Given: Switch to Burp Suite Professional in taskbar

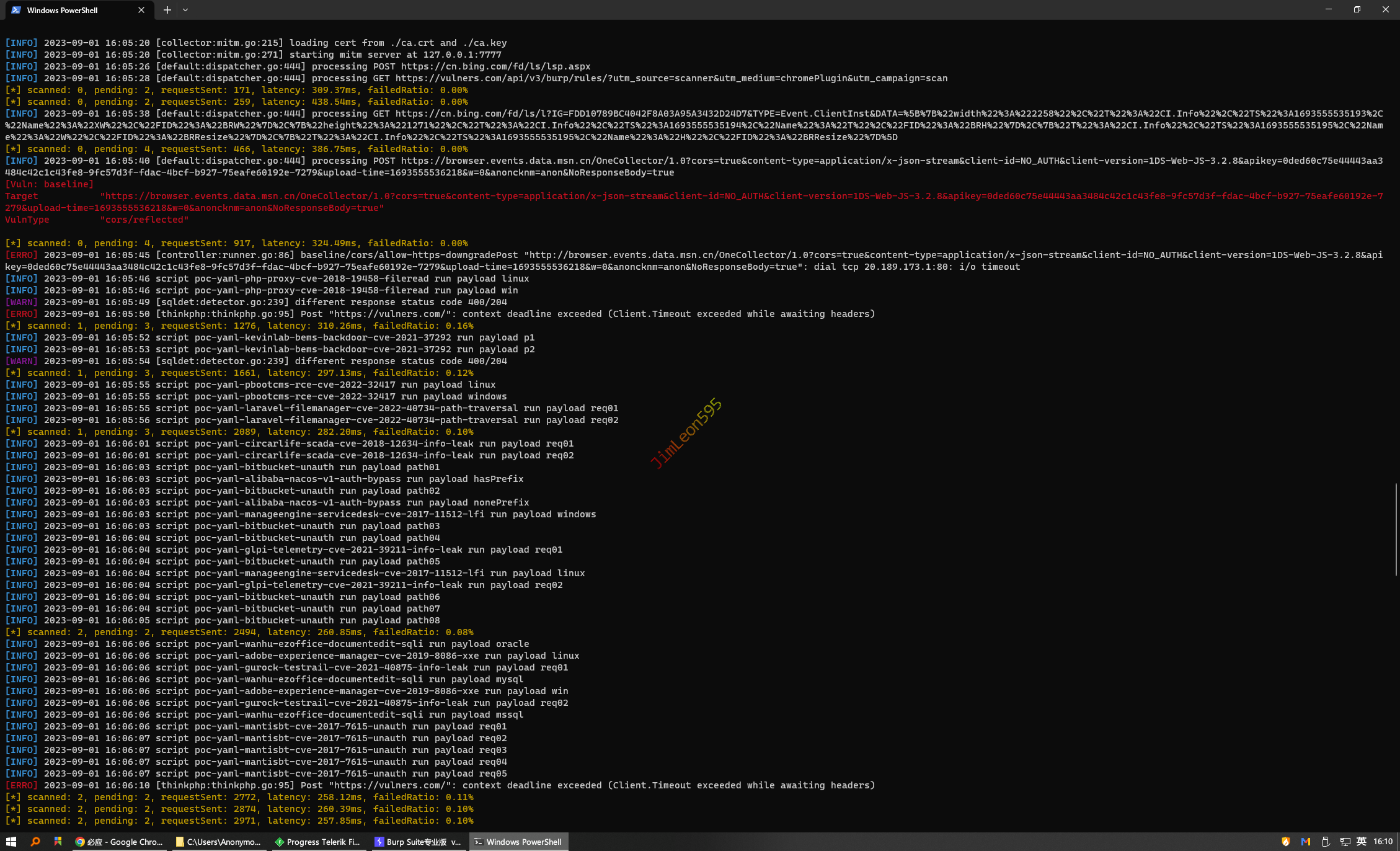Looking at the screenshot, I should [418, 842].
